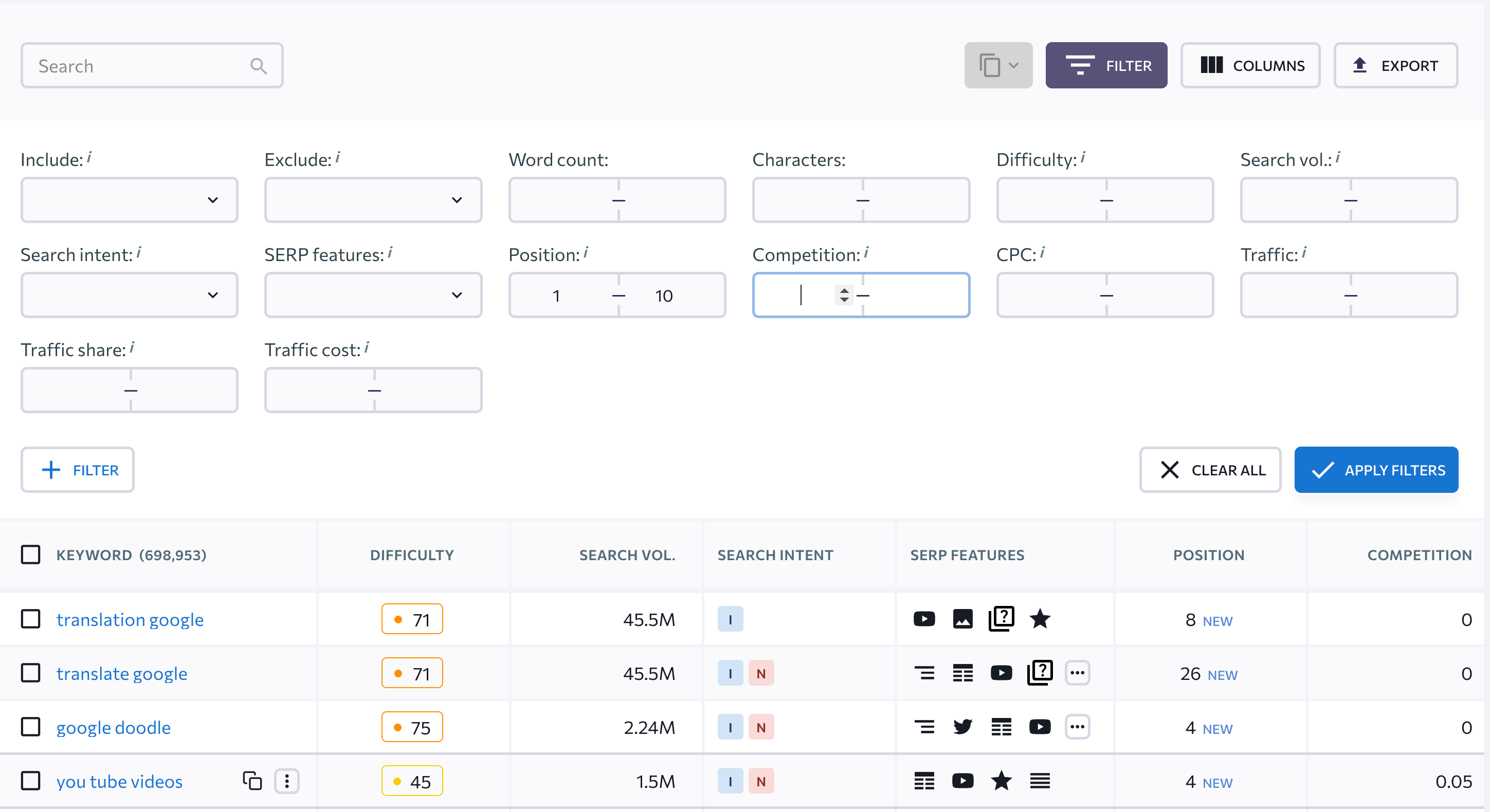Tick the 'google doodle' row checkbox
Viewport: 1490px width, 812px height.
31,727
